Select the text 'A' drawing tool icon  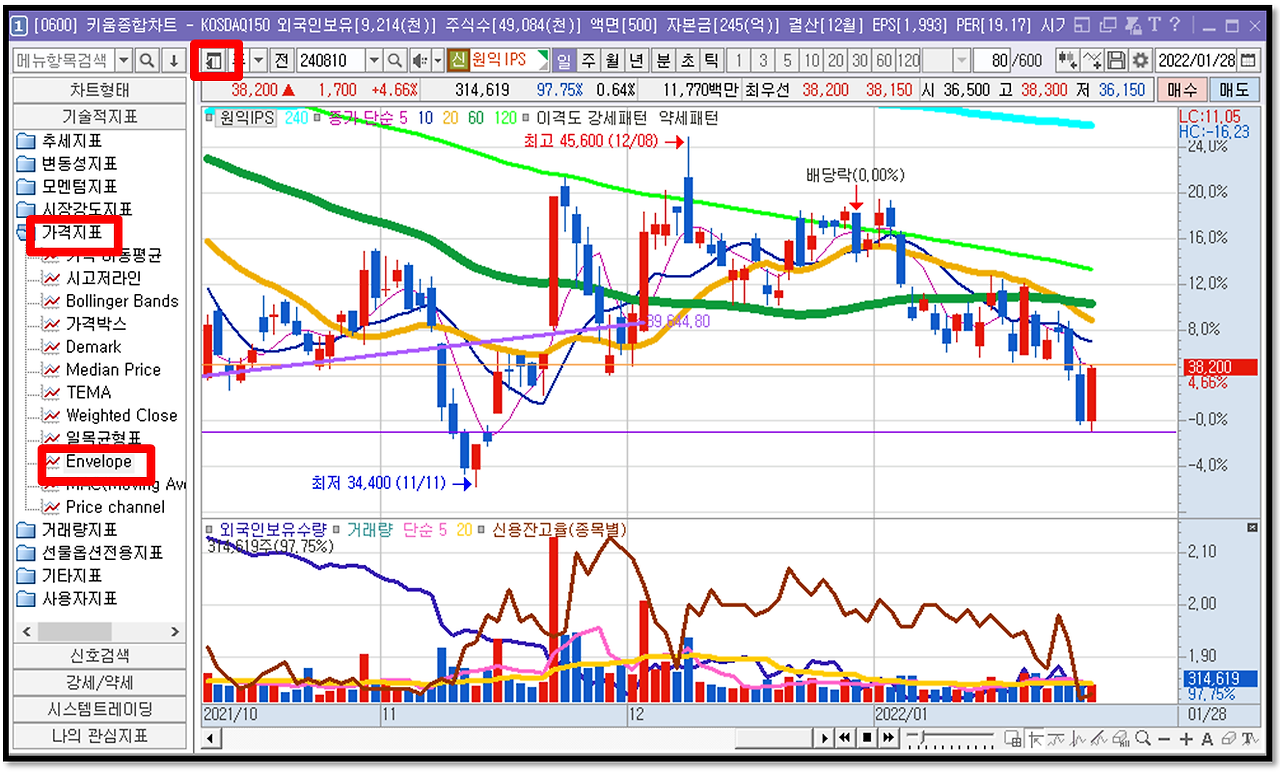pos(1207,739)
